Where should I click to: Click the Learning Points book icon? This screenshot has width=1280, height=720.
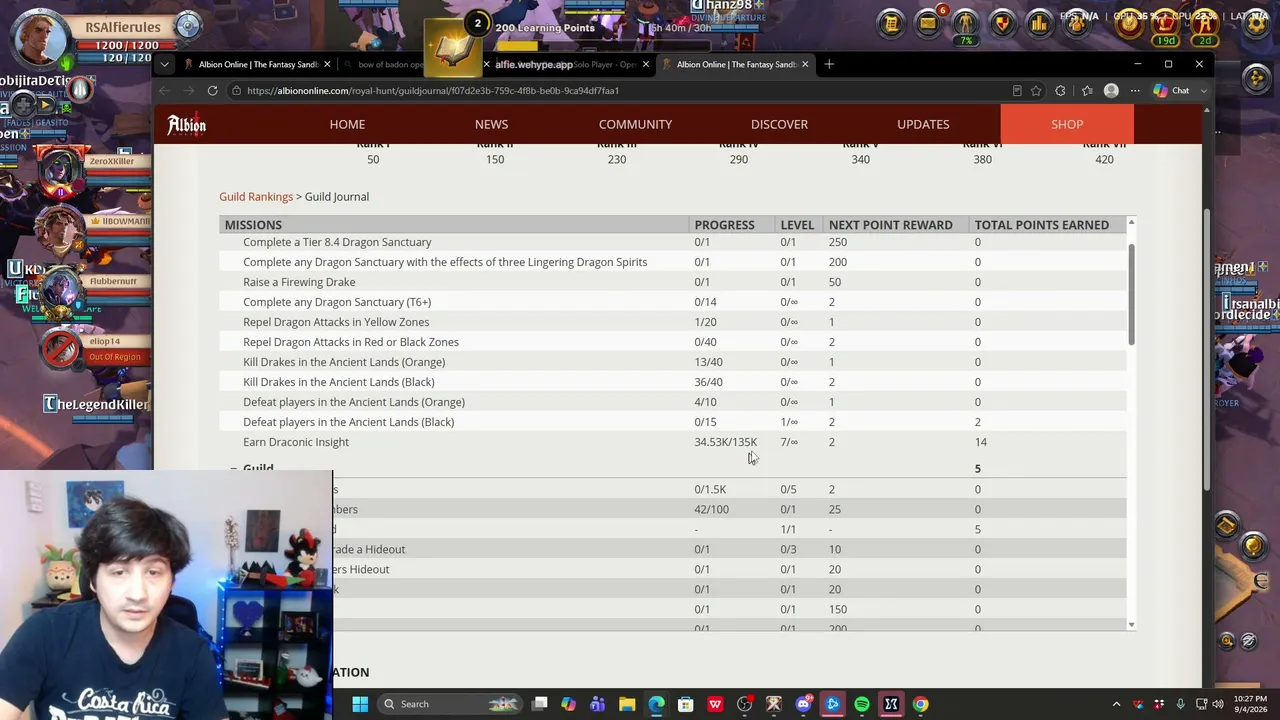point(452,46)
